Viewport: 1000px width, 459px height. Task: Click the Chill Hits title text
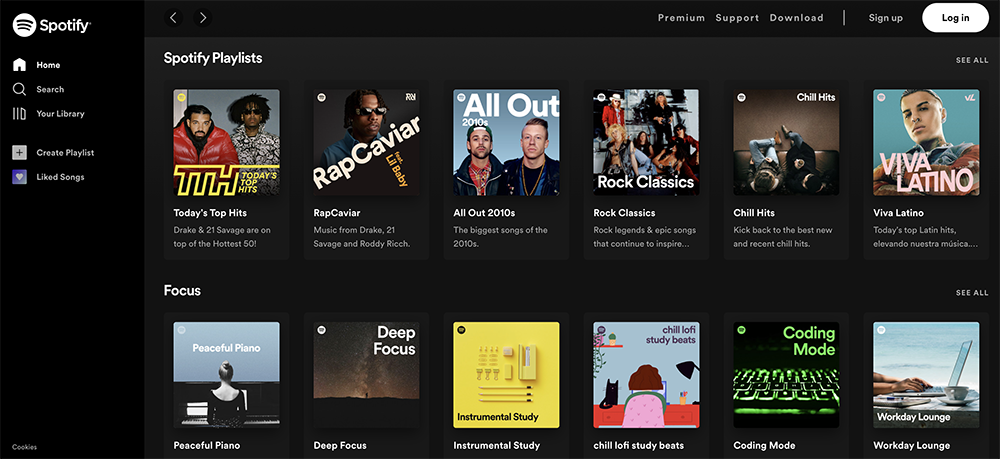point(754,213)
